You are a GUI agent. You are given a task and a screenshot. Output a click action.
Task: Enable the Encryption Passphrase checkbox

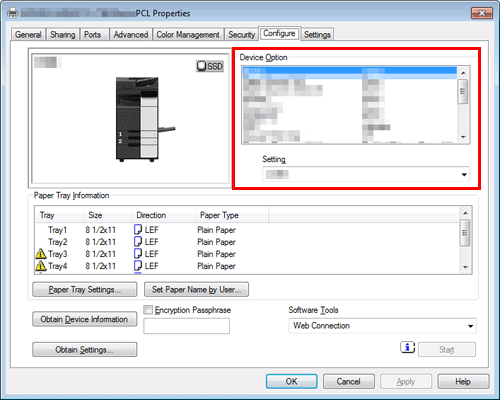pos(148,310)
